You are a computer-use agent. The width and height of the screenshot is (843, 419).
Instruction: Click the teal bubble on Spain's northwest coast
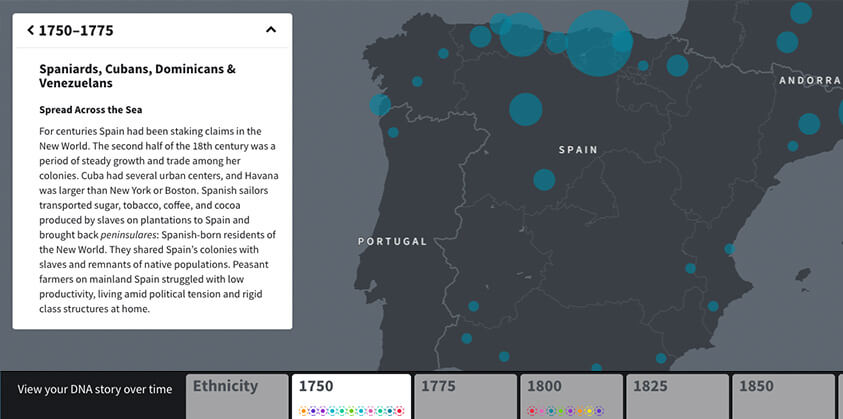coord(380,105)
